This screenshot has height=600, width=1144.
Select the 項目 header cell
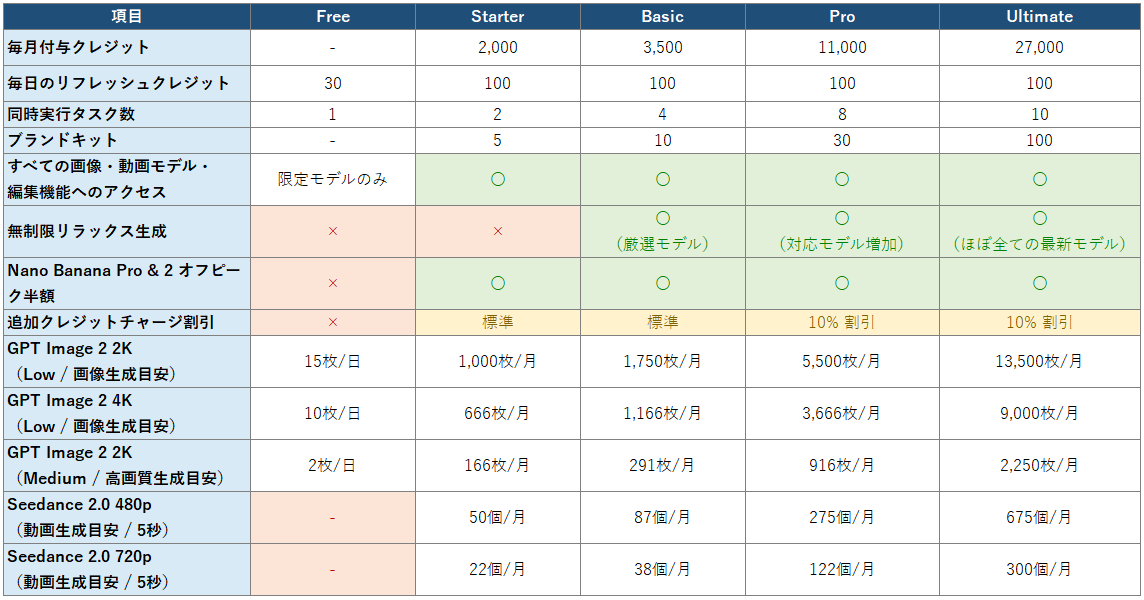(x=127, y=16)
